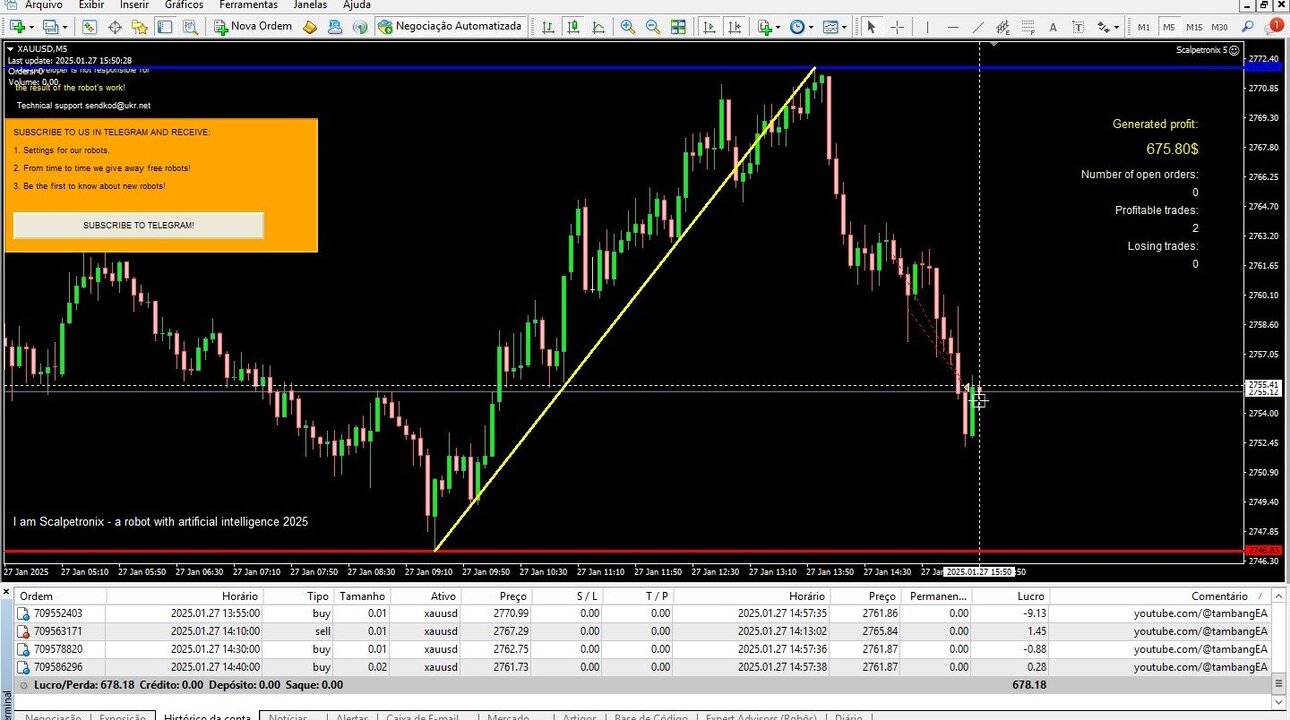Expand the arrows objects dropdown arrow

tap(1117, 27)
